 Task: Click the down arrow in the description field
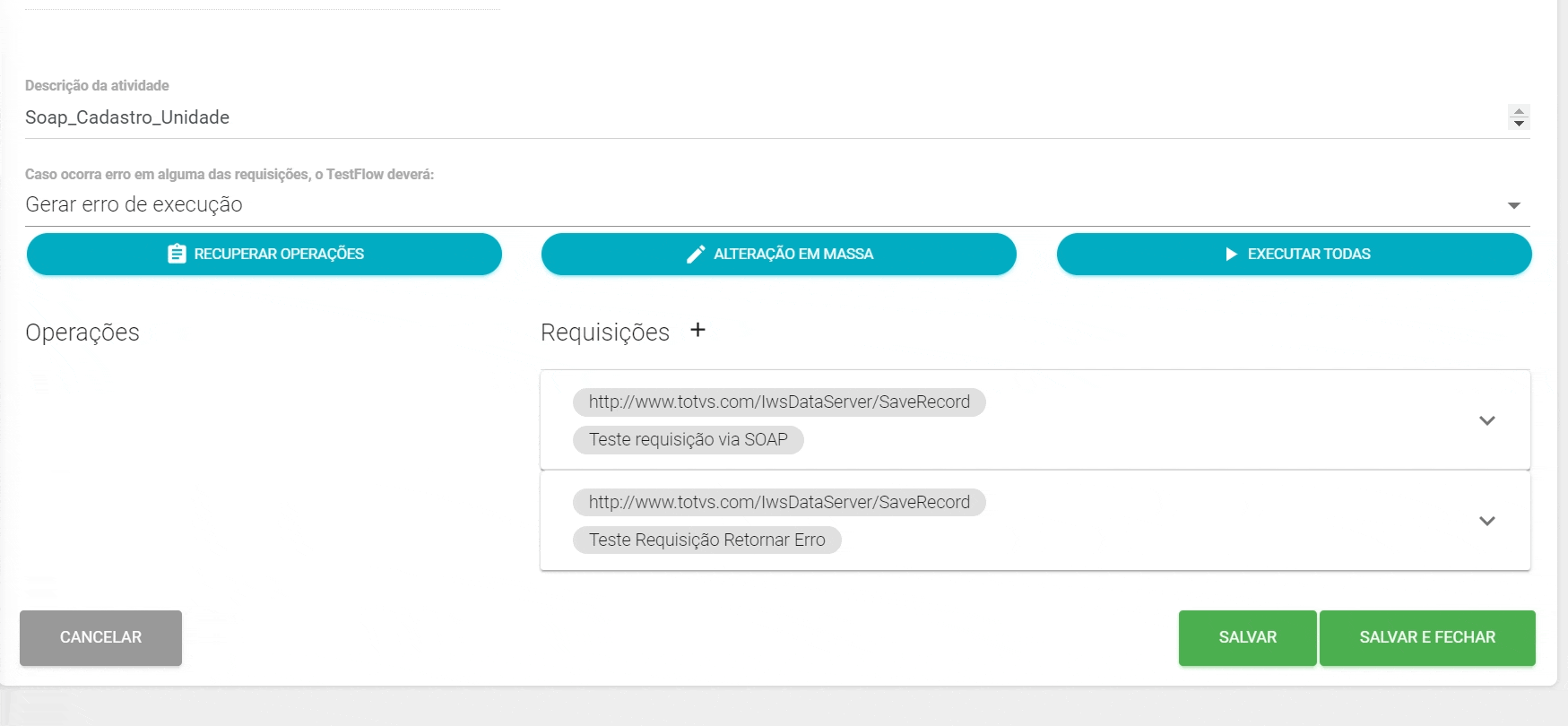coord(1519,124)
